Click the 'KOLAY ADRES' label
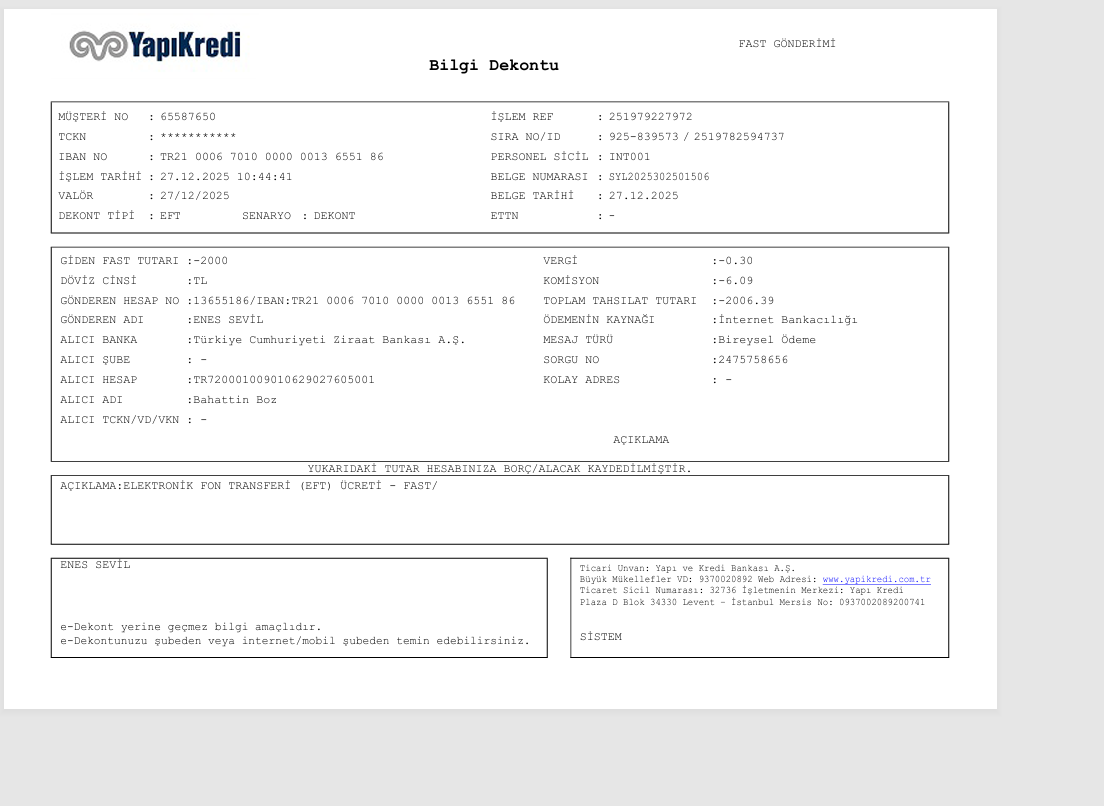The image size is (1104, 806). tap(581, 379)
